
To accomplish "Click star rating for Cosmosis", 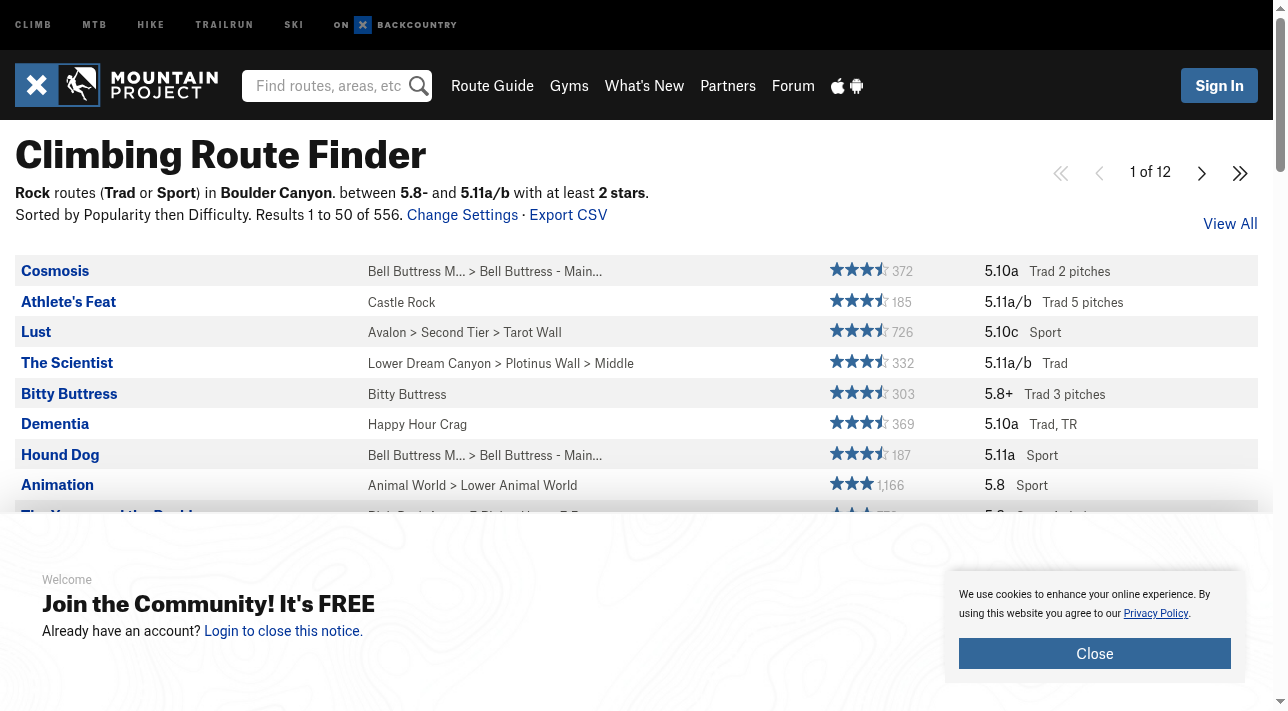I will click(859, 270).
